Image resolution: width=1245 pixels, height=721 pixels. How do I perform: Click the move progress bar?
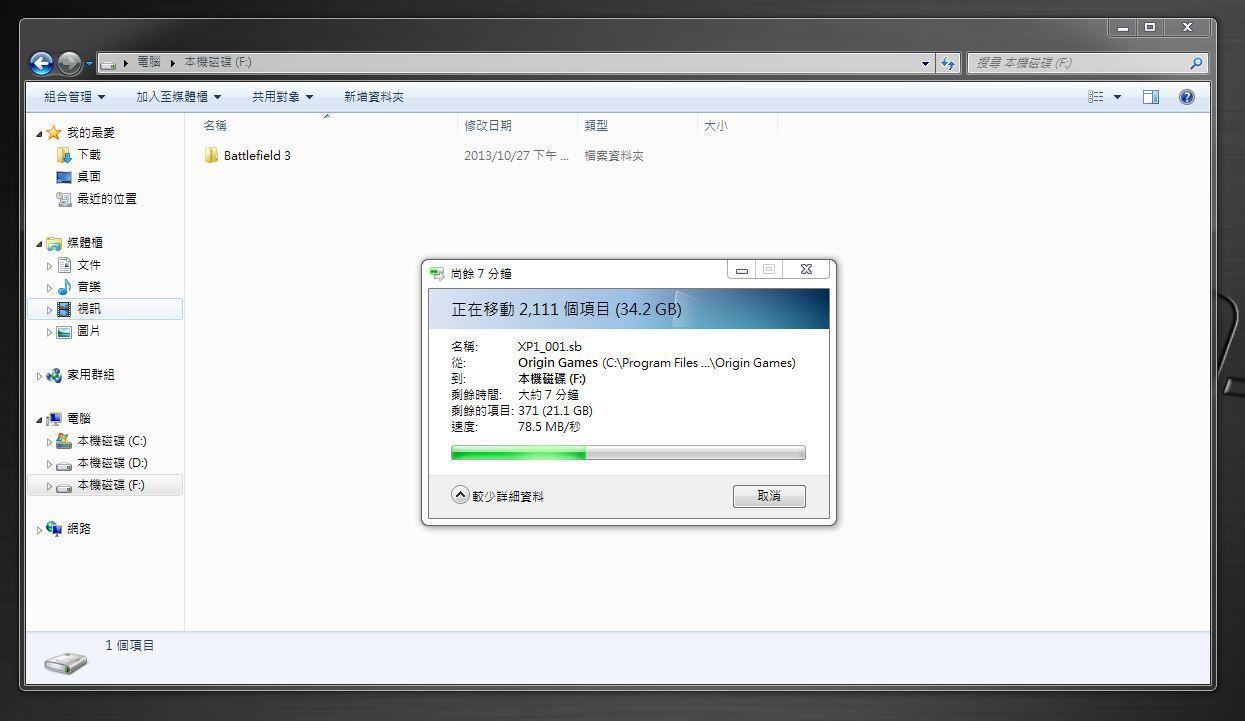point(628,453)
